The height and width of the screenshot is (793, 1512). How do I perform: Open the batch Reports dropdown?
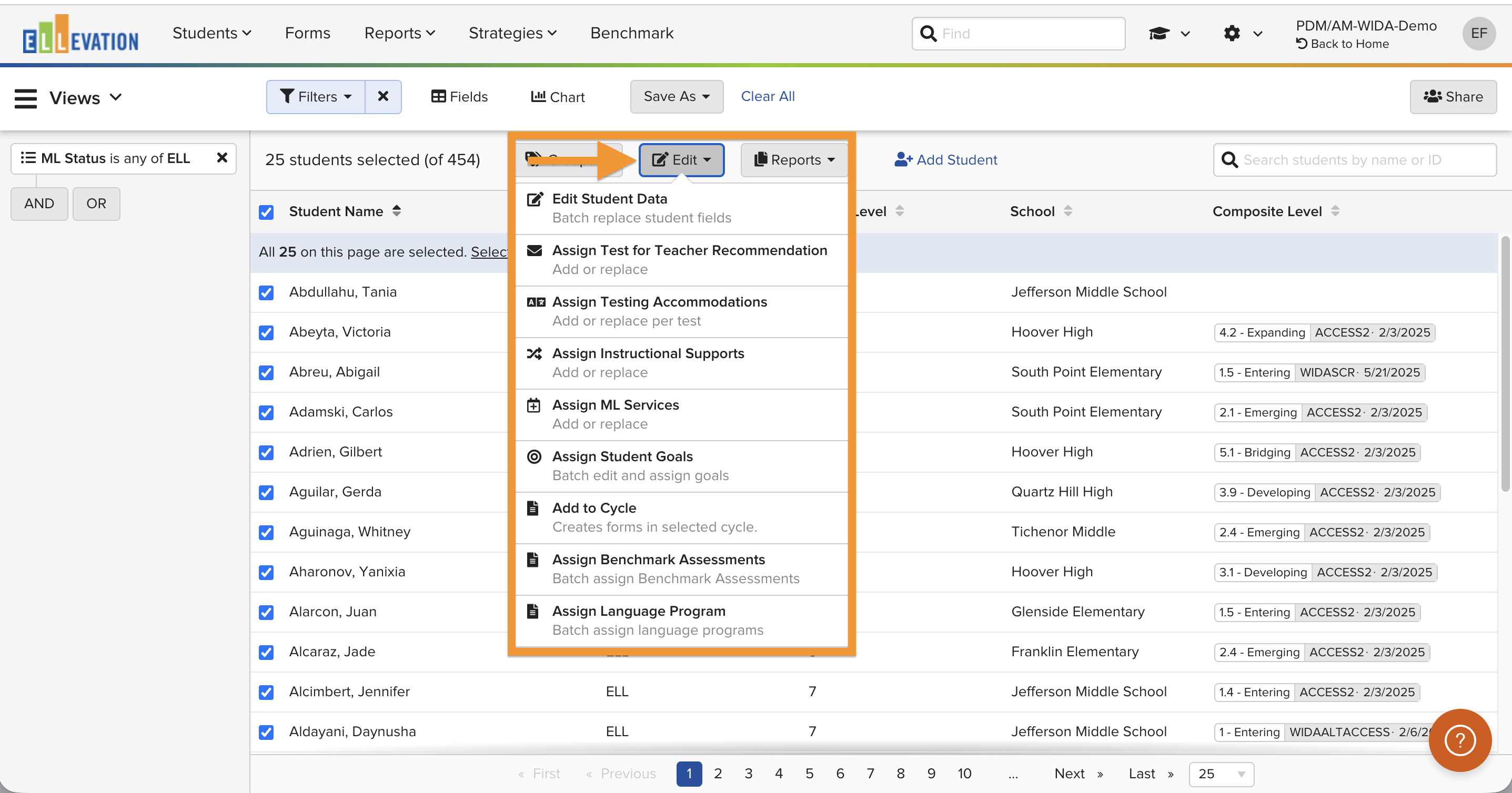(x=794, y=159)
